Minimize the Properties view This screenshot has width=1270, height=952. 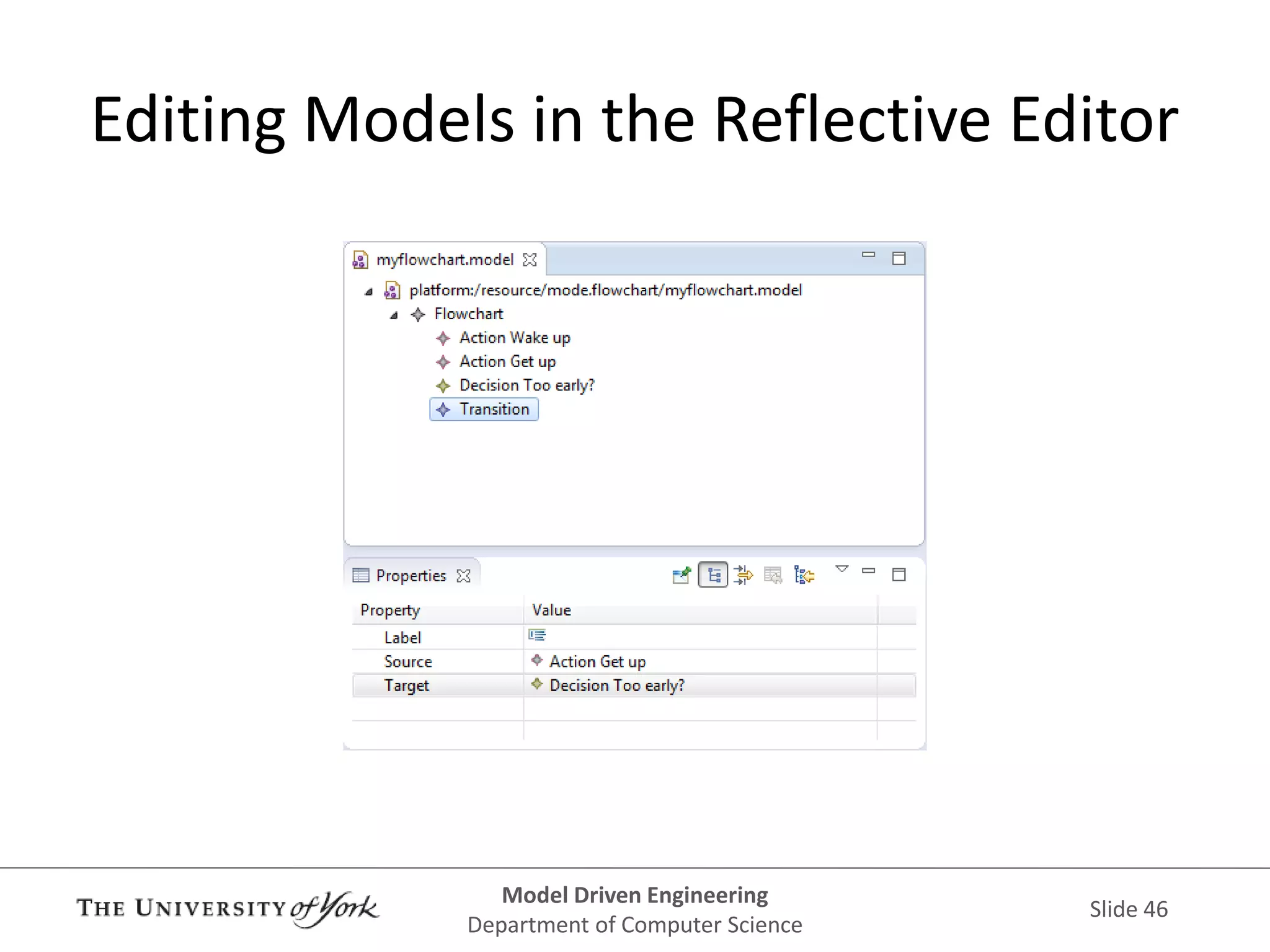(868, 571)
